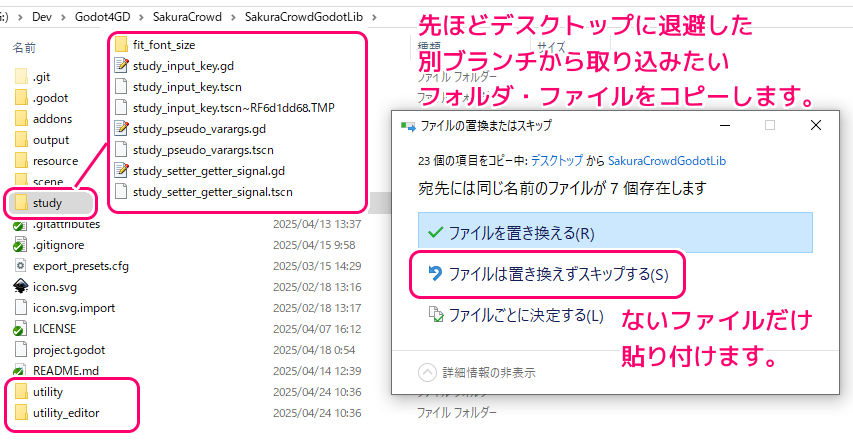Click the LICENSE file icon
853x442 pixels.
tap(20, 329)
